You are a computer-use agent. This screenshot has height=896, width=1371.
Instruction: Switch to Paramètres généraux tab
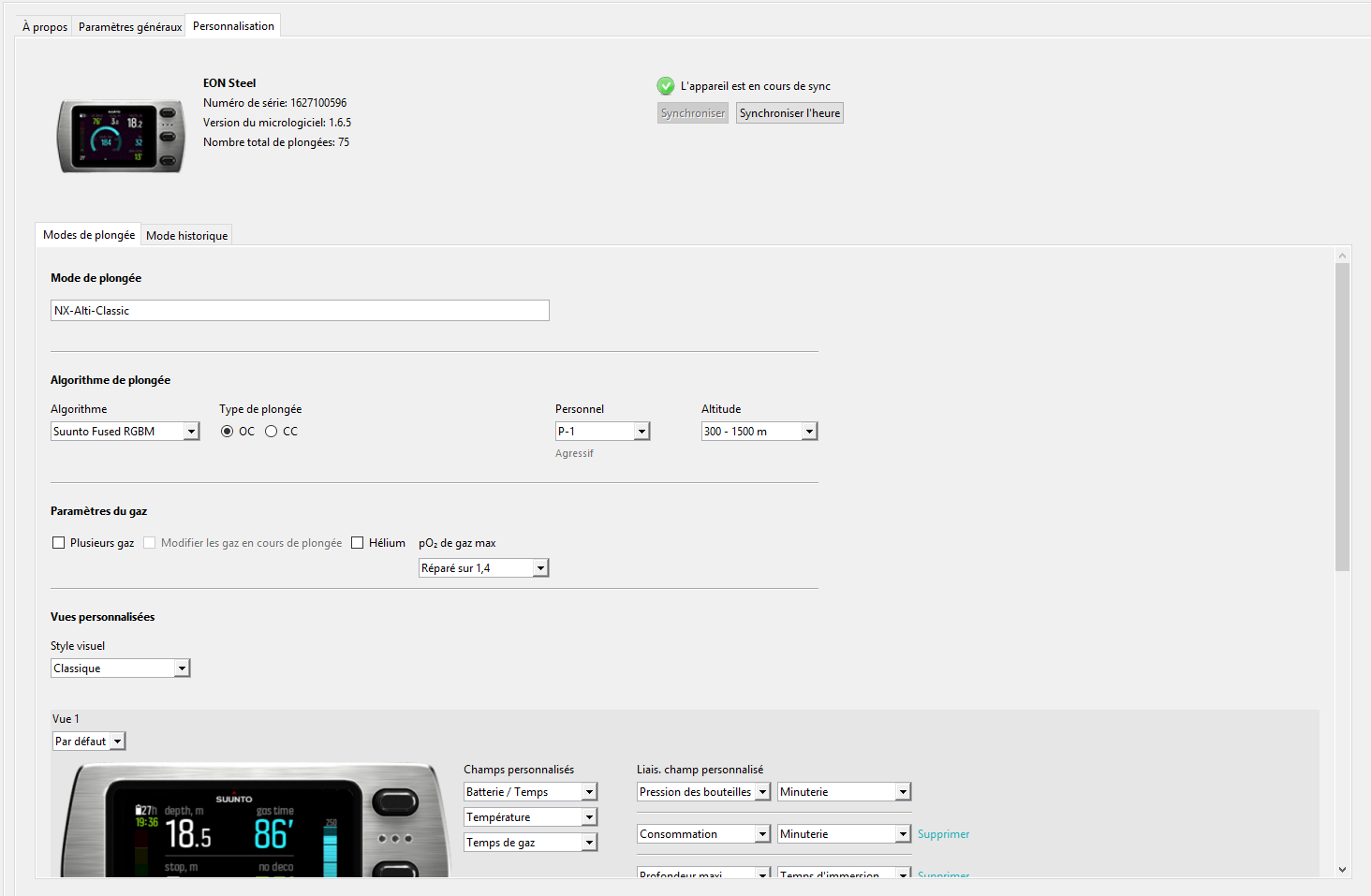pyautogui.click(x=130, y=26)
